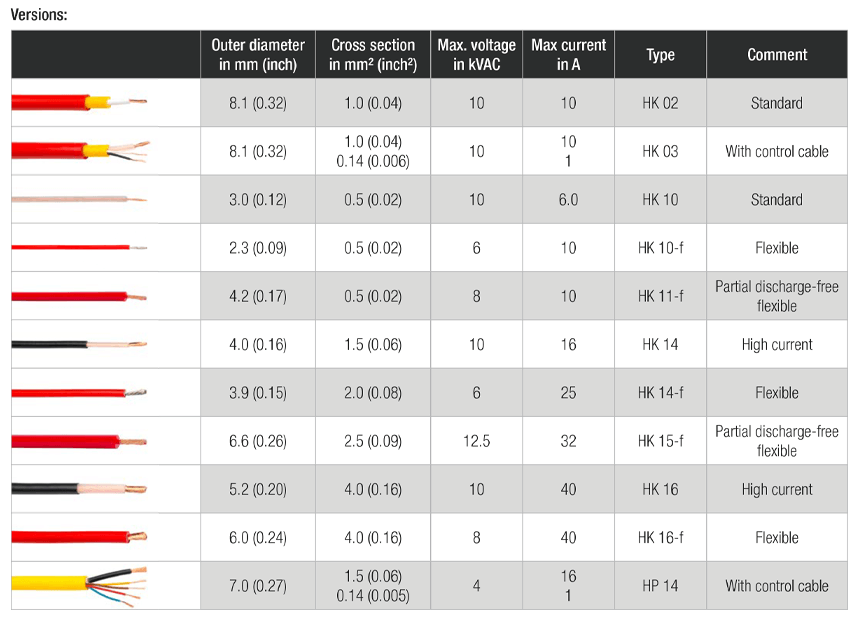Click the yellow HP 14 multi-wire cable image
The height and width of the screenshot is (620, 862).
[79, 586]
